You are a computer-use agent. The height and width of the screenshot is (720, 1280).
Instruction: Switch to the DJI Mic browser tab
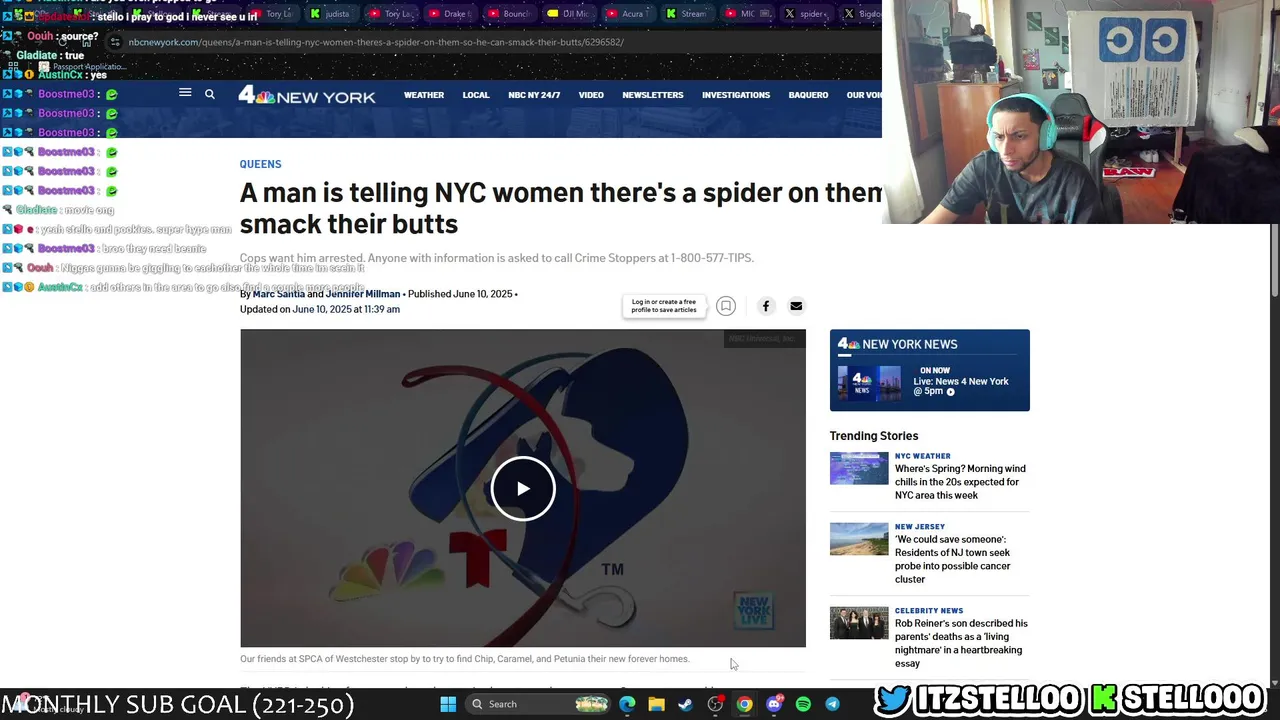[x=571, y=14]
